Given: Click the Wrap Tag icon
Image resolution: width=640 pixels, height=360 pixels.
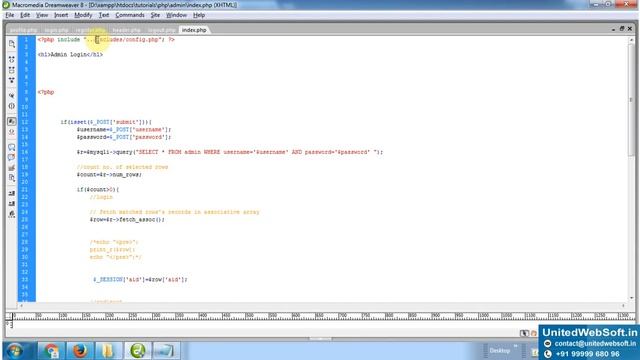Looking at the screenshot, I should point(11,168).
